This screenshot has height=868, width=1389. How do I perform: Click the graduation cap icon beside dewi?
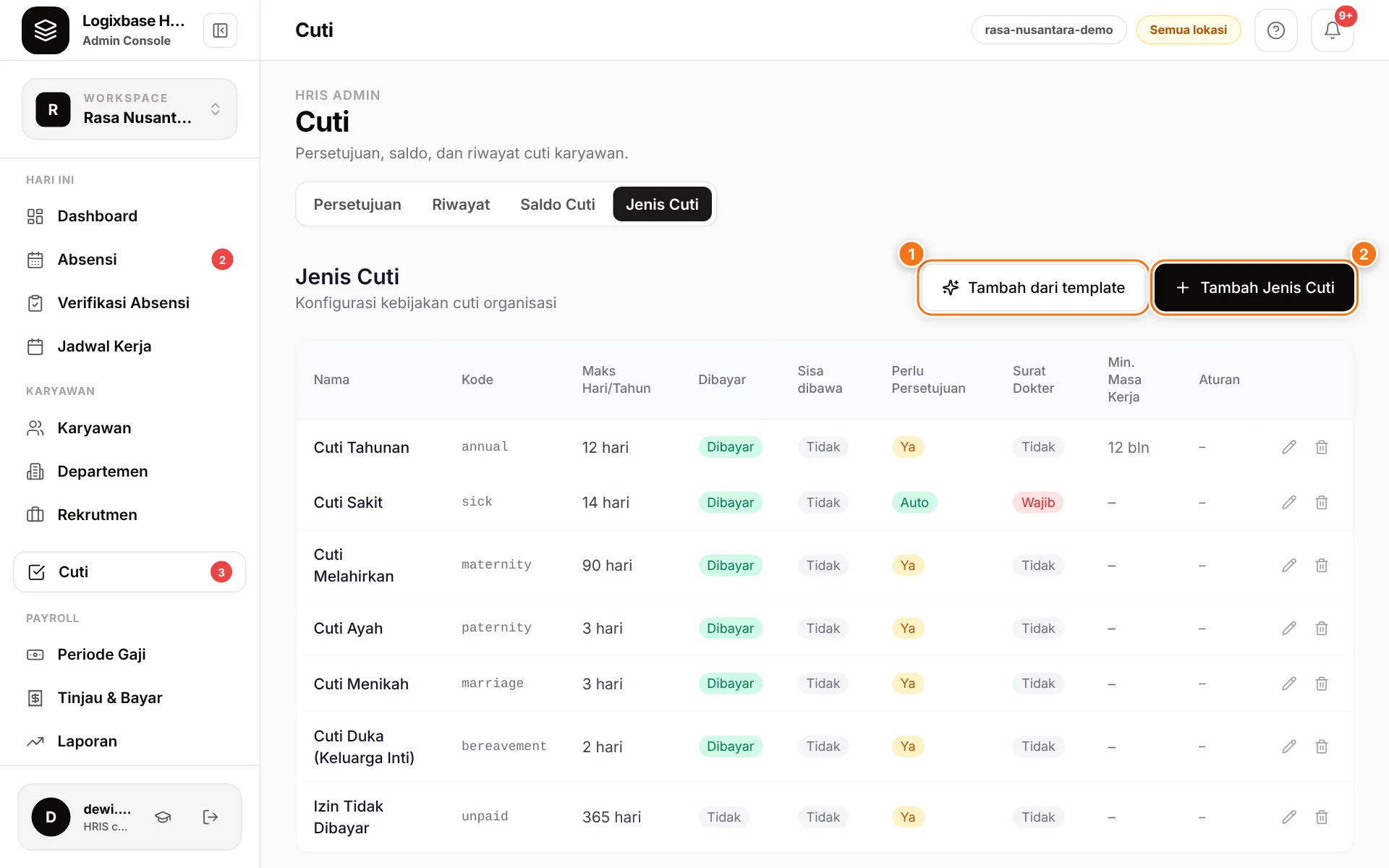coord(163,817)
